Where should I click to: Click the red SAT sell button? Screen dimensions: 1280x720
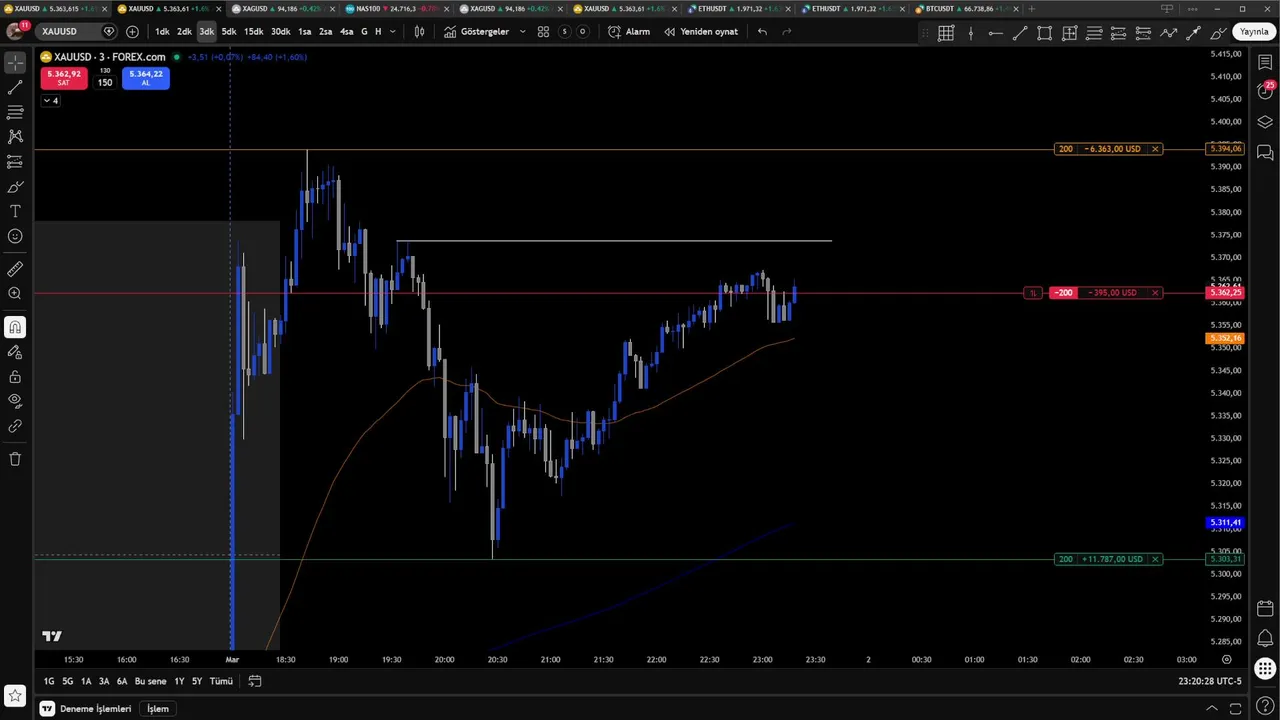tap(63, 78)
